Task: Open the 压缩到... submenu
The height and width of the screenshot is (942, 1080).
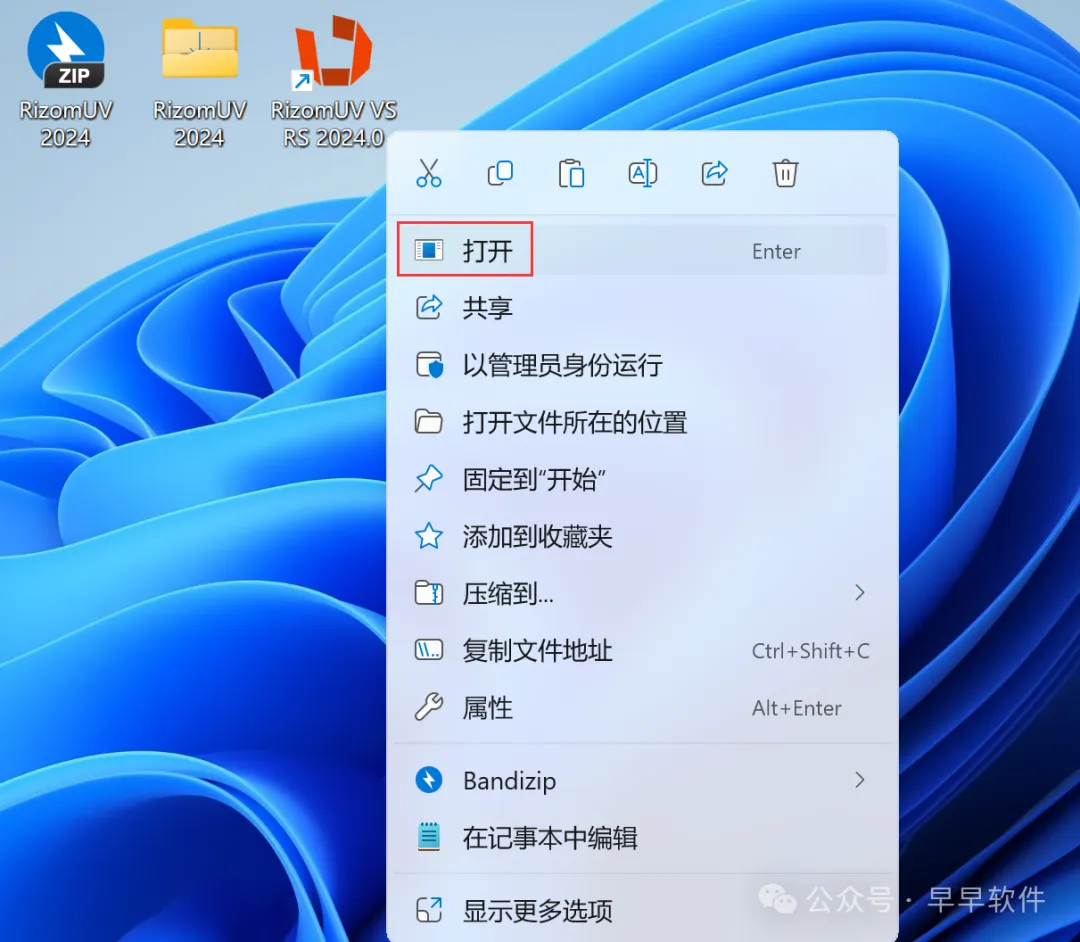Action: pos(642,593)
